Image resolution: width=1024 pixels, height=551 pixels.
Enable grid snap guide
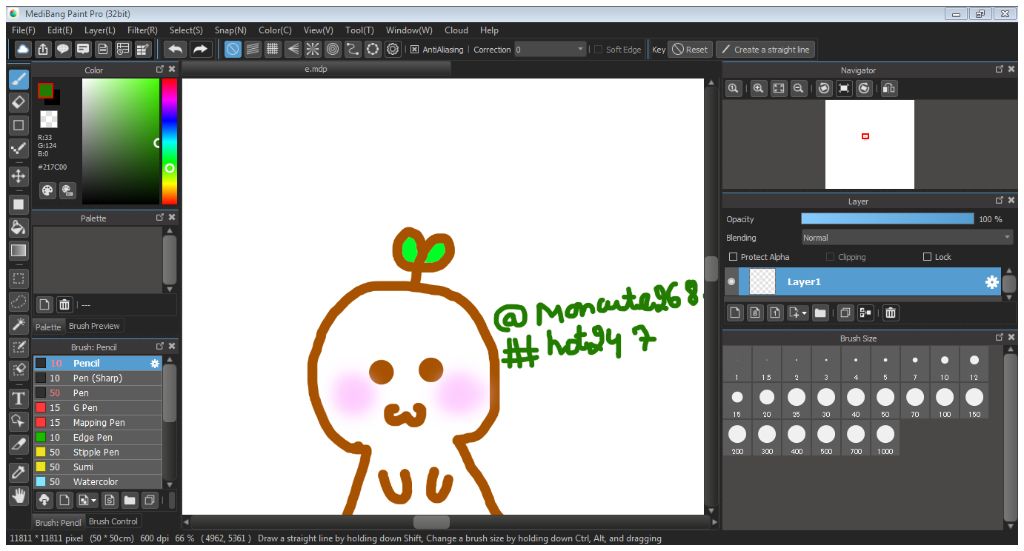coord(272,50)
